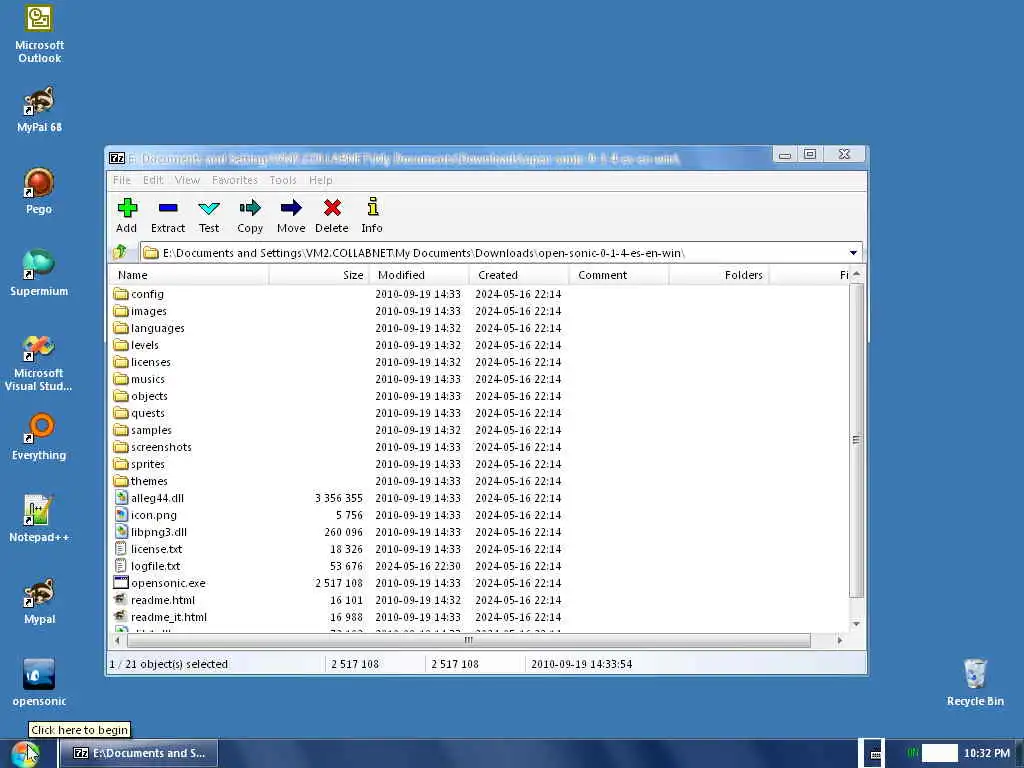Sort by Size column header

[319, 275]
